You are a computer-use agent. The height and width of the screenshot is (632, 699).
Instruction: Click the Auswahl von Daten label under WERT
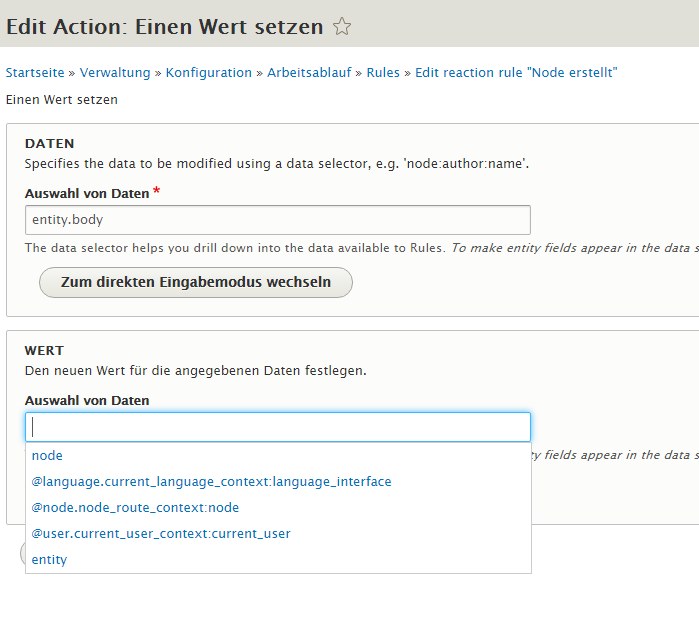pyautogui.click(x=87, y=400)
